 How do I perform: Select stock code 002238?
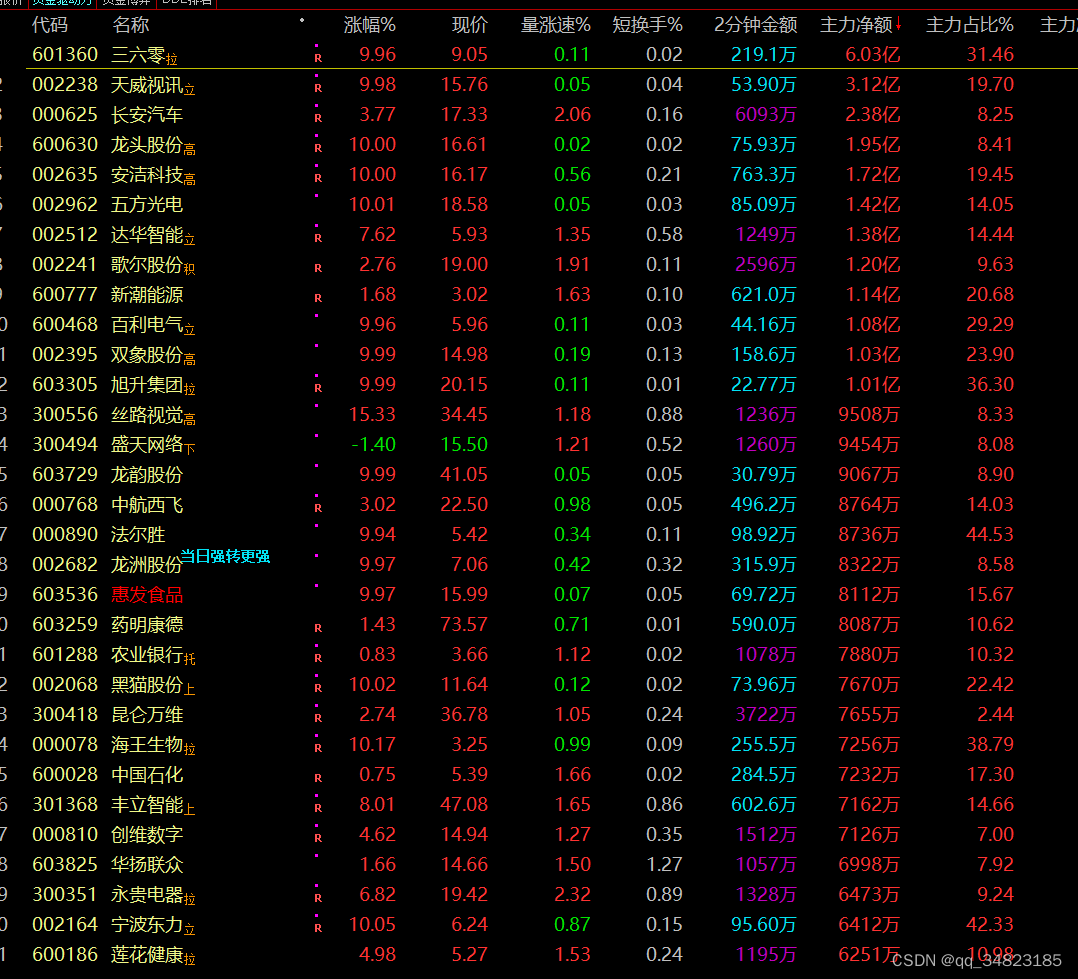(65, 85)
